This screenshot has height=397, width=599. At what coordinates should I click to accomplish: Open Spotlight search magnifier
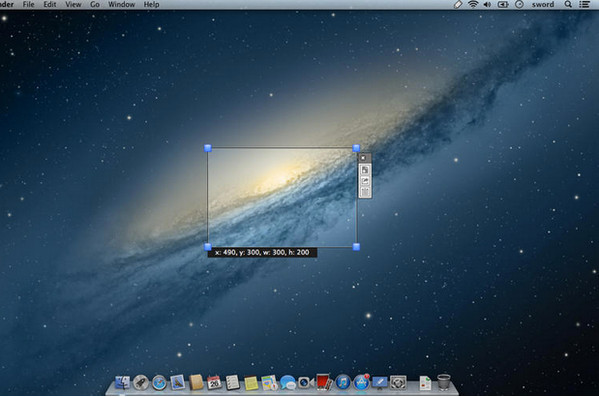[568, 5]
